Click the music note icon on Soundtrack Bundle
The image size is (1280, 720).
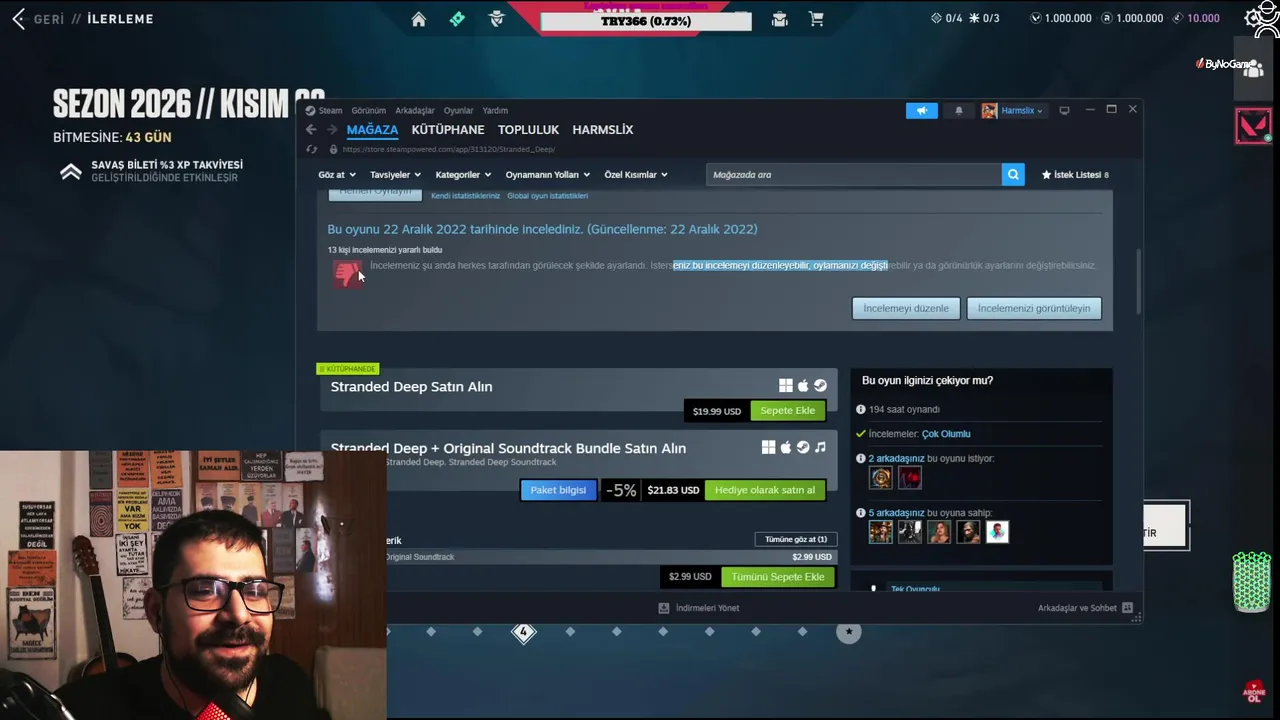[820, 448]
